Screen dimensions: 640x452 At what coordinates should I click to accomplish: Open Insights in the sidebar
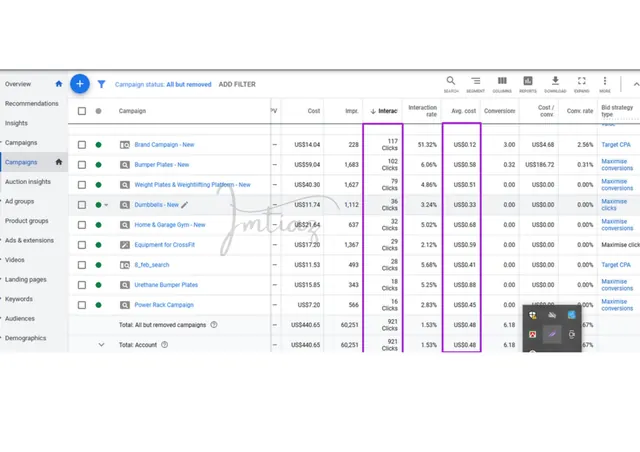tap(16, 123)
